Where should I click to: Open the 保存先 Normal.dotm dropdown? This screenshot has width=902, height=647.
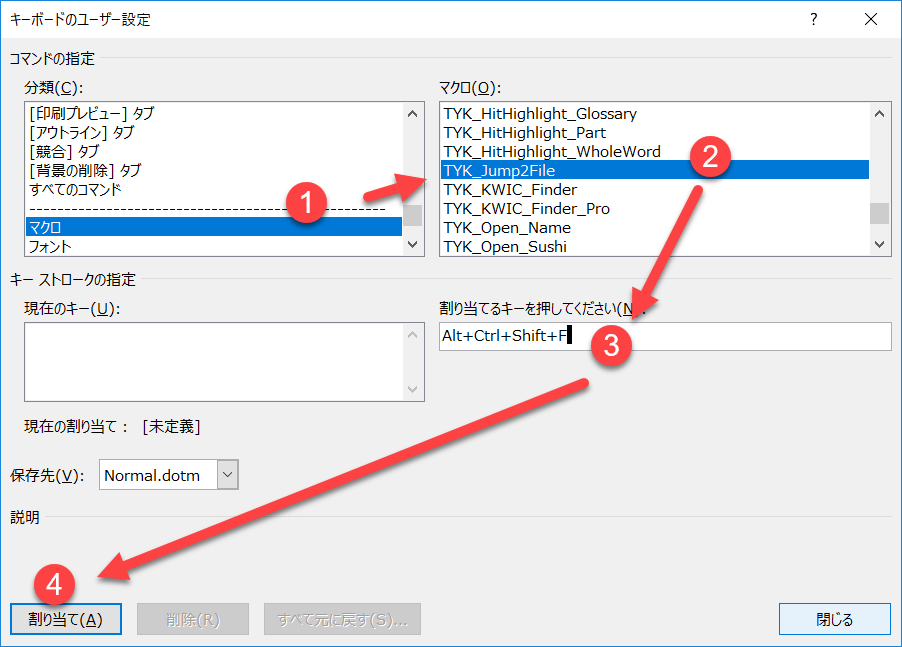point(227,475)
